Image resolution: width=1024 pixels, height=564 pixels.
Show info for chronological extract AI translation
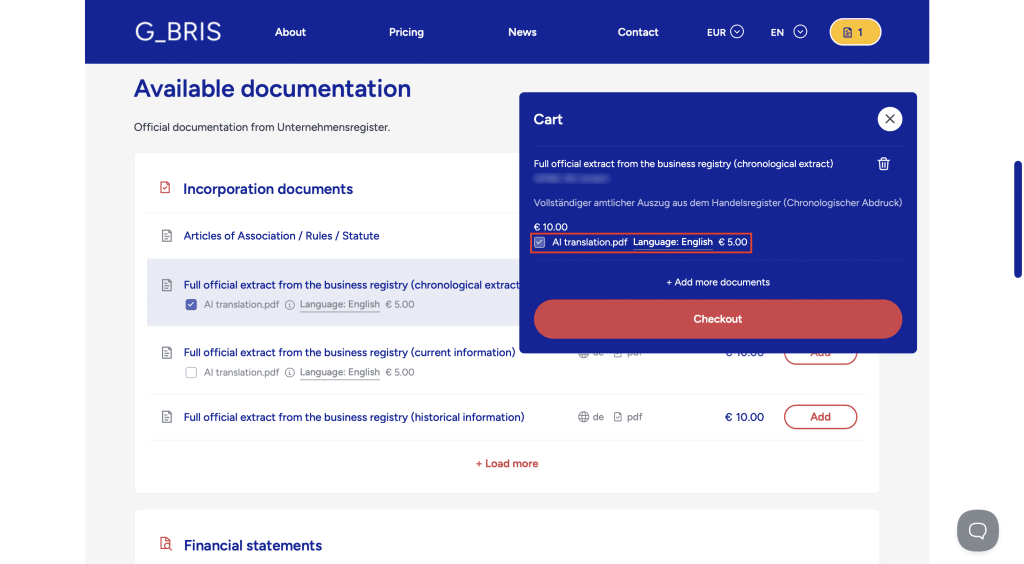tap(289, 305)
